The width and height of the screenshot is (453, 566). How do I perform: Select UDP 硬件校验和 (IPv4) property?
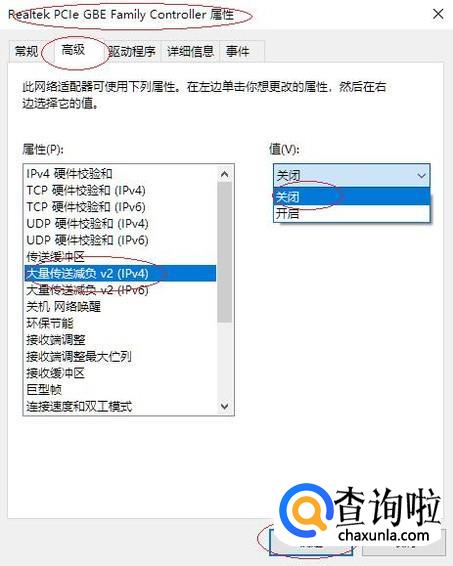tap(121, 223)
